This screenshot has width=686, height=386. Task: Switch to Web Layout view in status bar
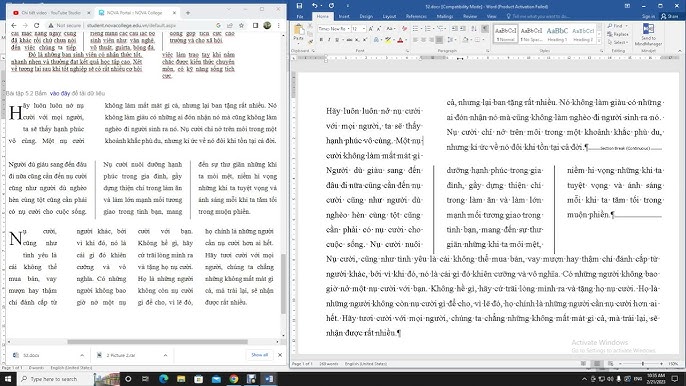click(x=610, y=364)
